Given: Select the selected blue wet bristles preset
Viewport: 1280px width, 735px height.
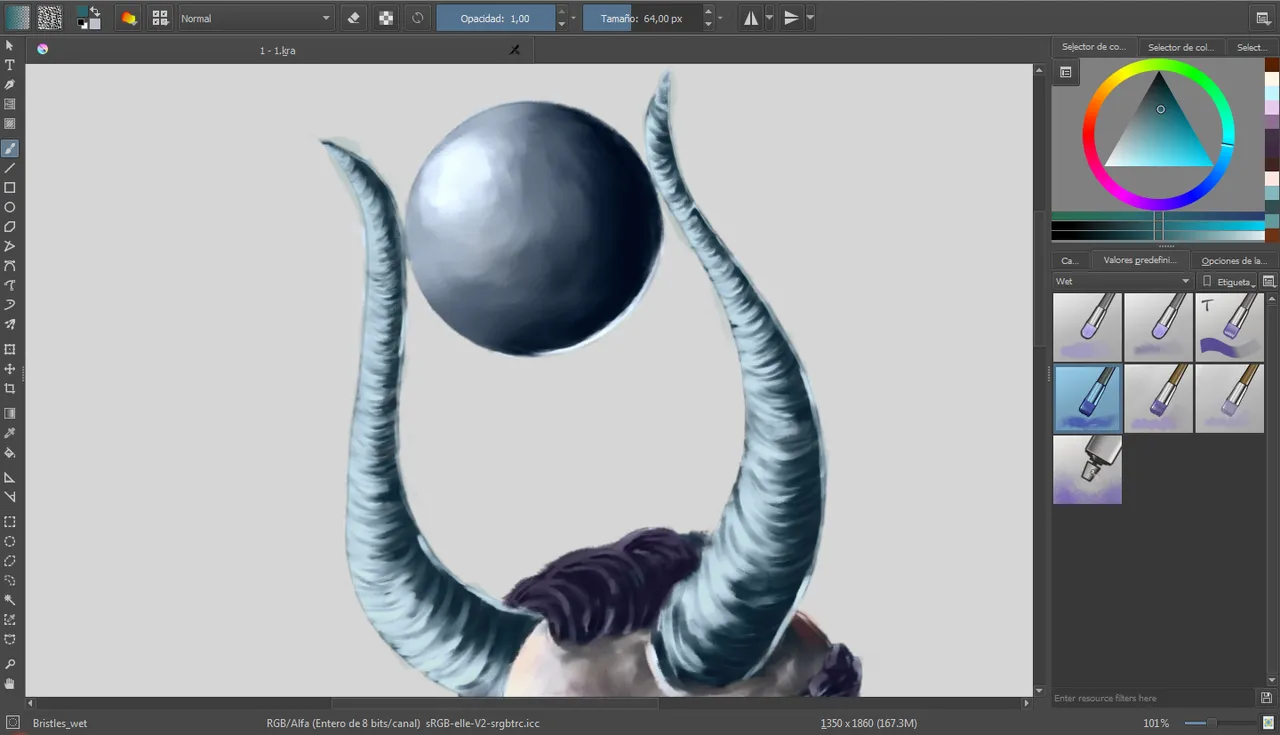Looking at the screenshot, I should coord(1087,398).
